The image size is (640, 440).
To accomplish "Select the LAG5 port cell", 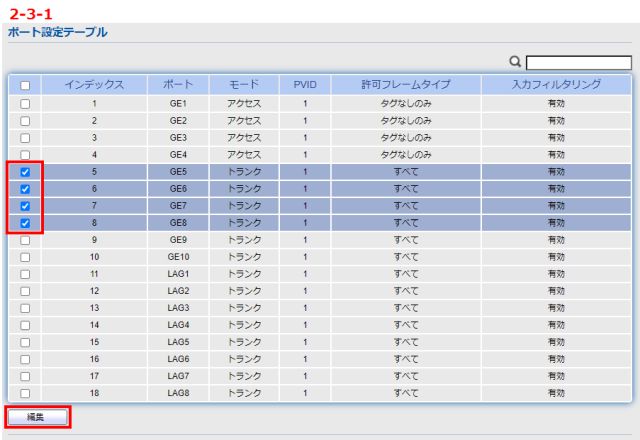I will coord(178,342).
